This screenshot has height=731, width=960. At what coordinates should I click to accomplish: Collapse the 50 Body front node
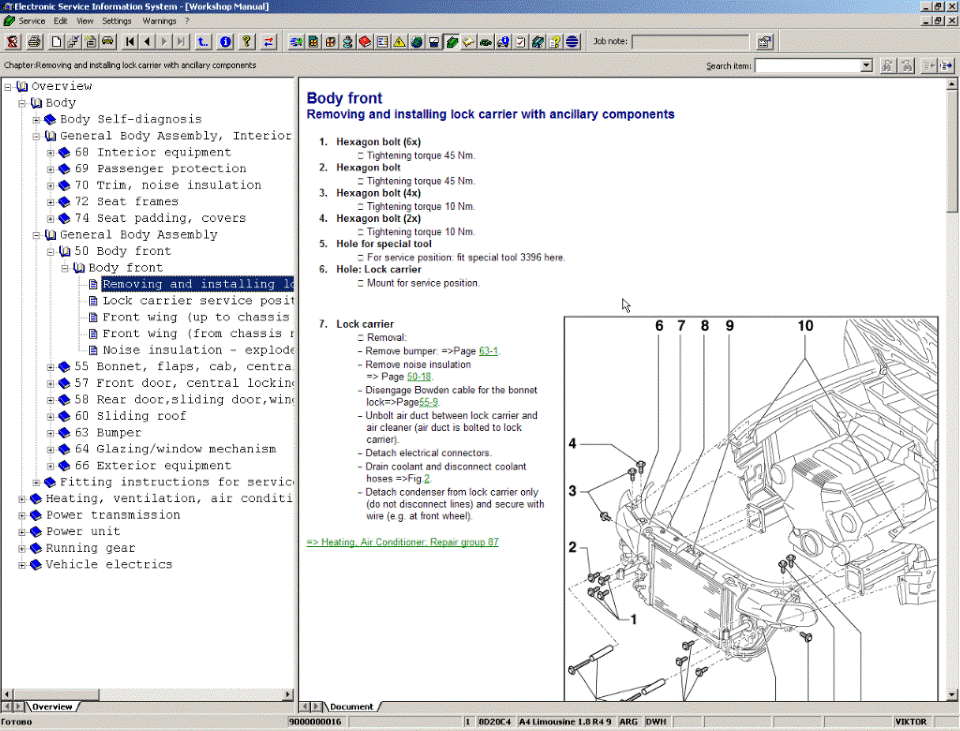coord(51,252)
